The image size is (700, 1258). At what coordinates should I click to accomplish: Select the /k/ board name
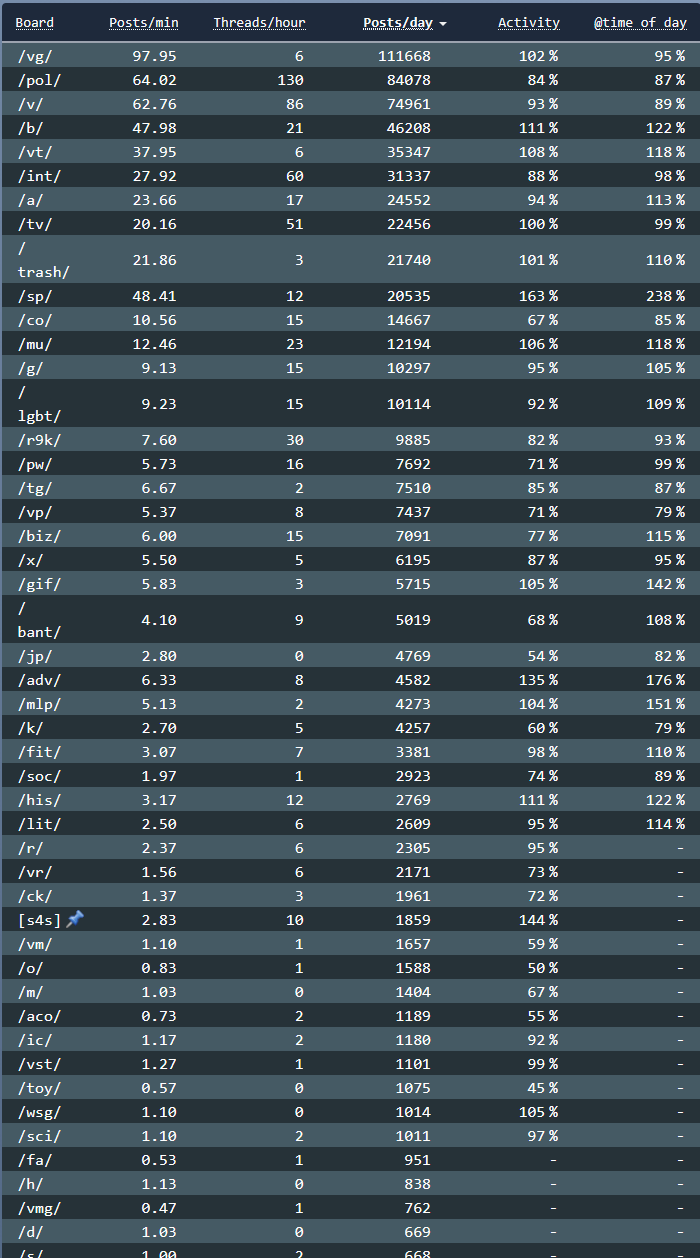point(31,728)
